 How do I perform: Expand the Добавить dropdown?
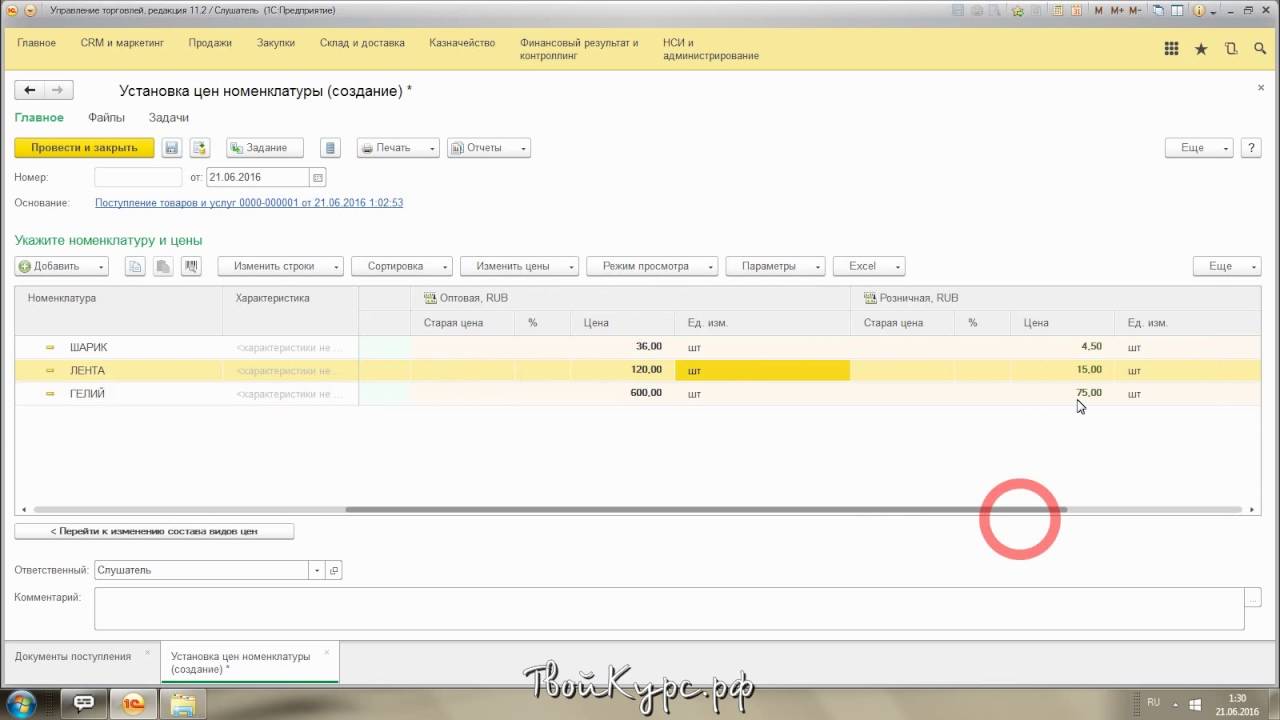pyautogui.click(x=62, y=267)
